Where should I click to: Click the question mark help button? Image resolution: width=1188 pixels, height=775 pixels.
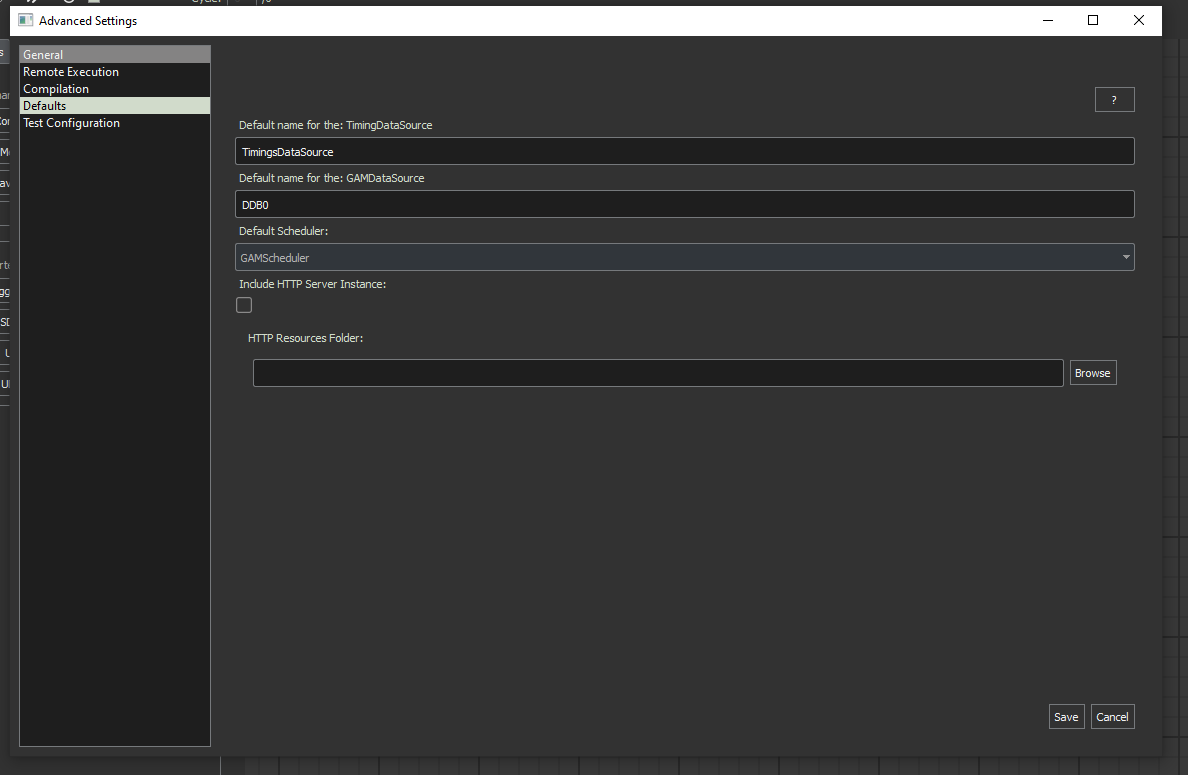click(1114, 100)
